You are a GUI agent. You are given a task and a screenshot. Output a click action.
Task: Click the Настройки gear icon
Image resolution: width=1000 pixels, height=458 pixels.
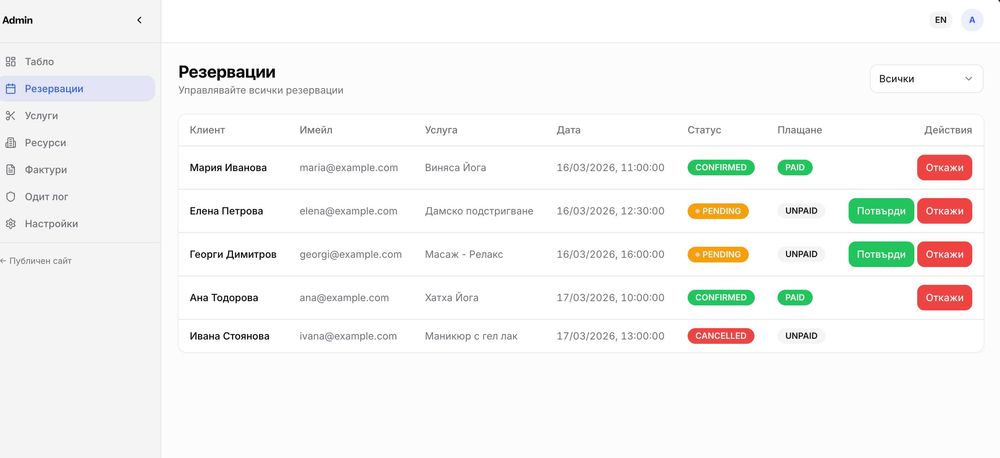[x=10, y=224]
